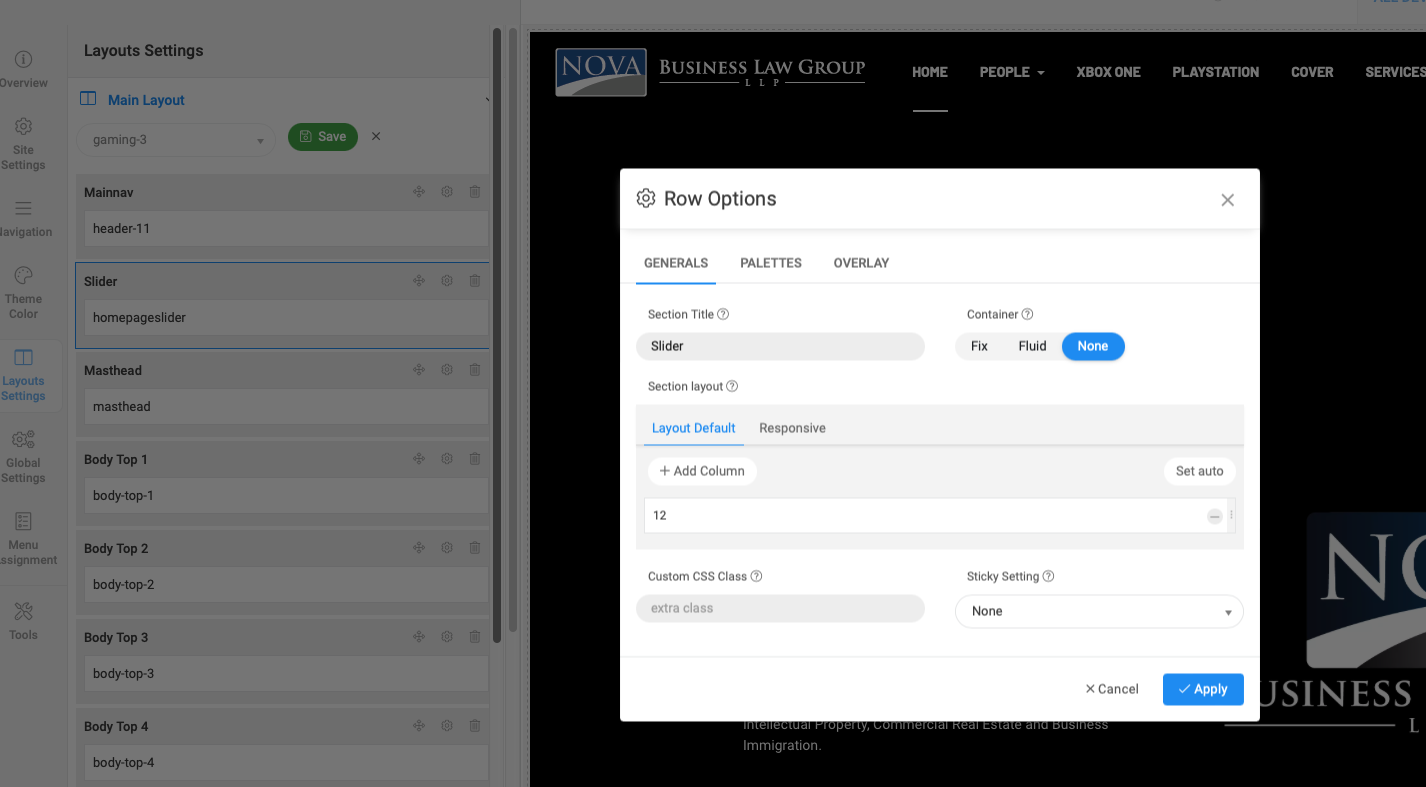Screen dimensions: 1426x787
Task: Click help icon beside Section Title
Action: pos(723,314)
